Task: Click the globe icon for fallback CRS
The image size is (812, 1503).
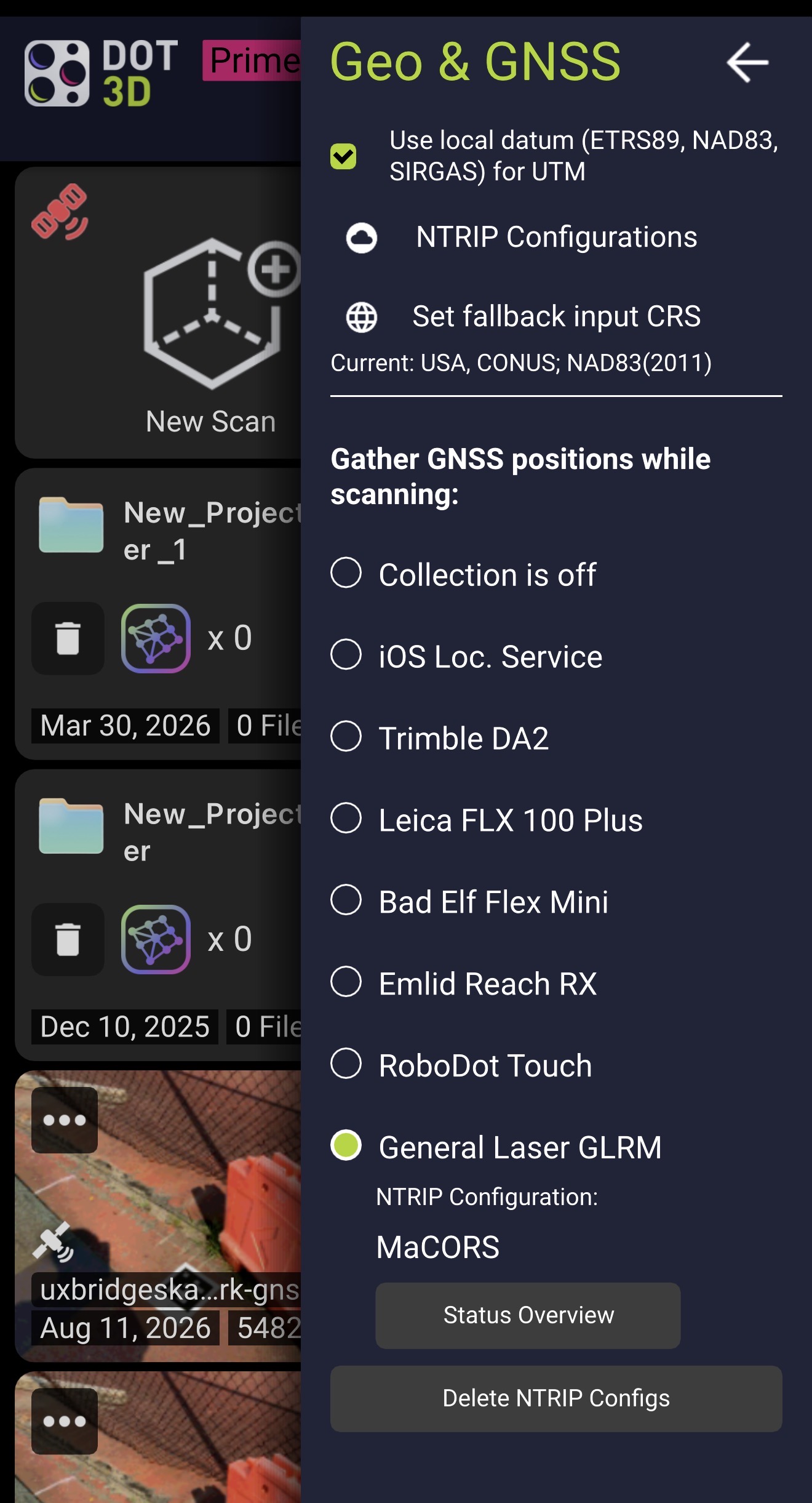Action: click(x=361, y=317)
